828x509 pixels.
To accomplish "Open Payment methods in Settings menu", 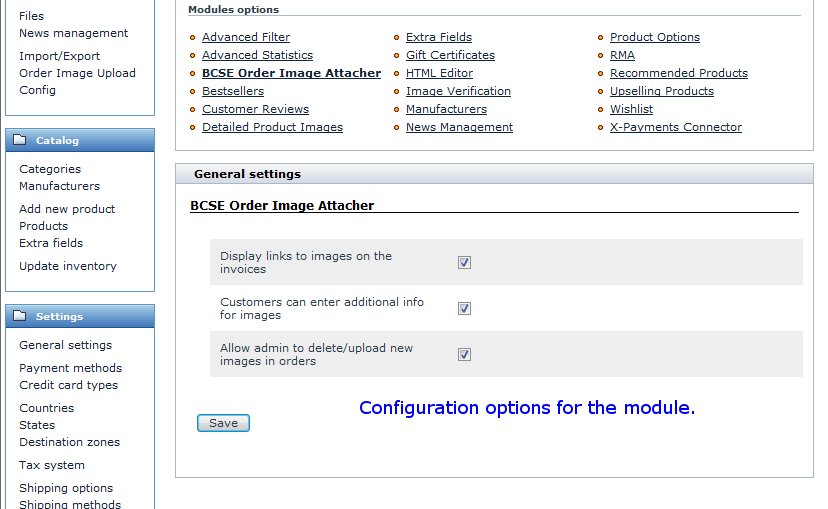I will 70,367.
